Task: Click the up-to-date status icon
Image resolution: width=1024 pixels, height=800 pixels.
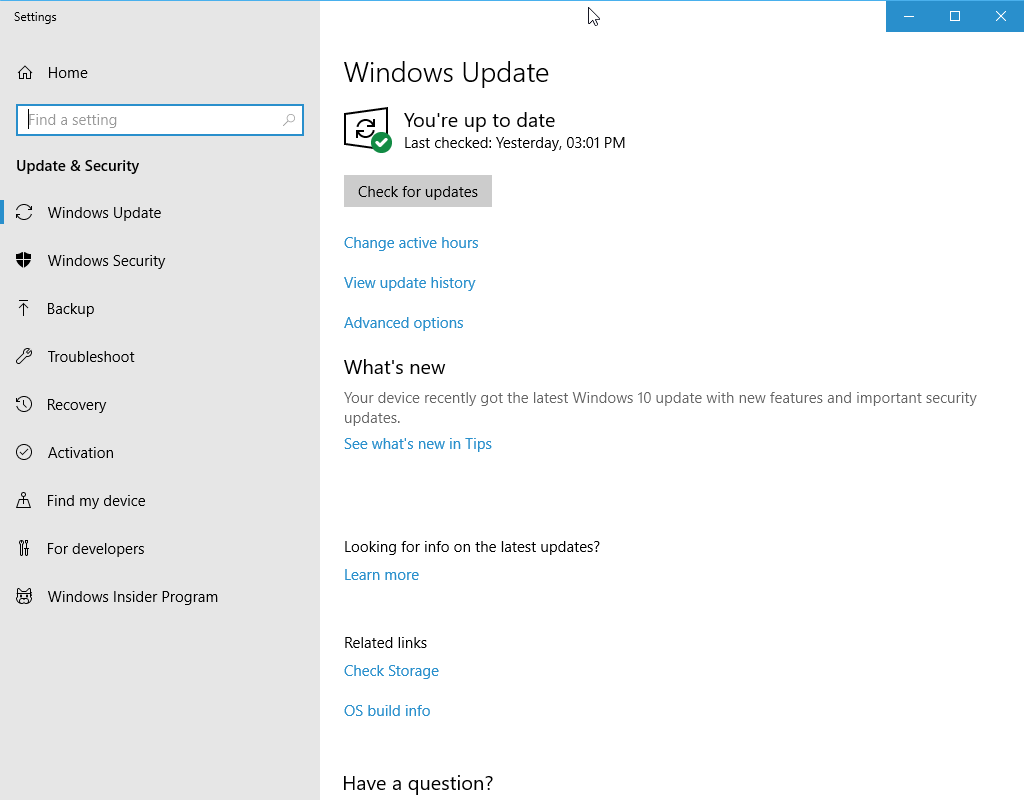Action: pos(367,129)
